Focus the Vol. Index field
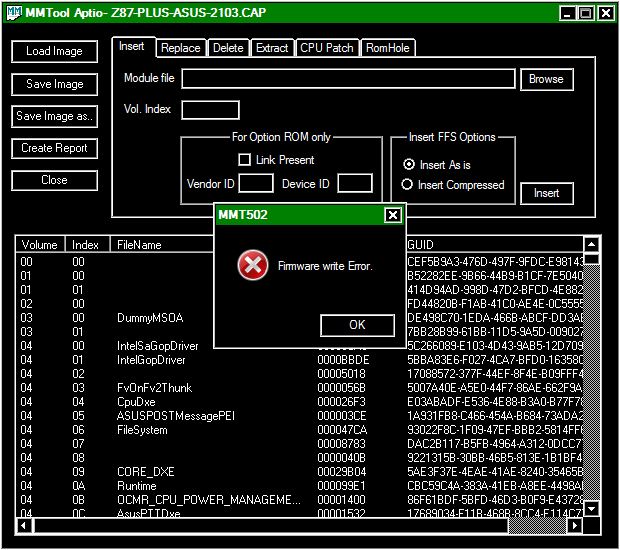This screenshot has height=550, width=620. [210, 110]
